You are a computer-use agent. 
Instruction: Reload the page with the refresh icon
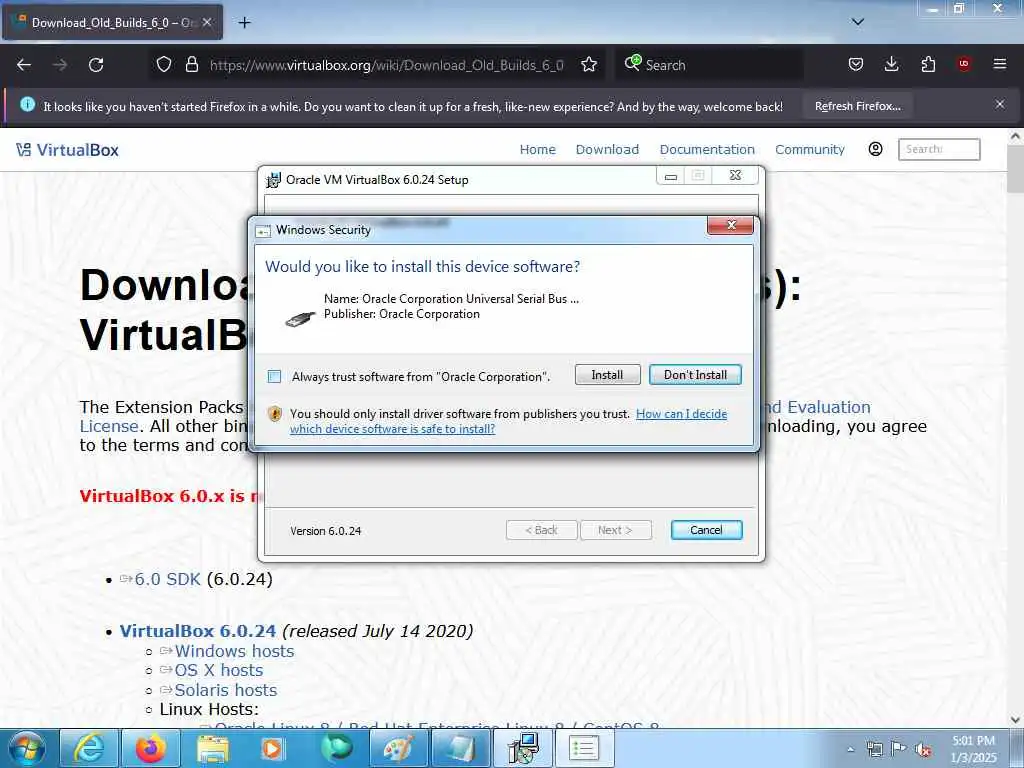tap(96, 65)
